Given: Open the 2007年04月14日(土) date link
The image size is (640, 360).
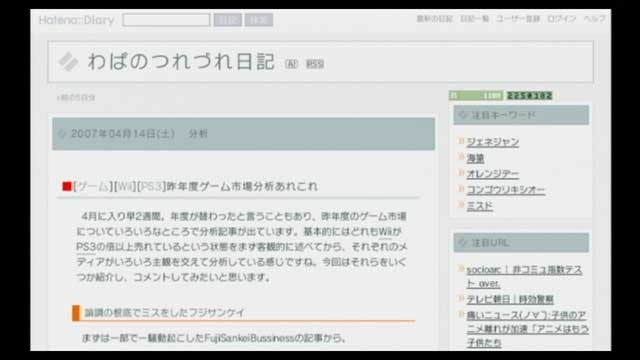Looking at the screenshot, I should pyautogui.click(x=123, y=133).
